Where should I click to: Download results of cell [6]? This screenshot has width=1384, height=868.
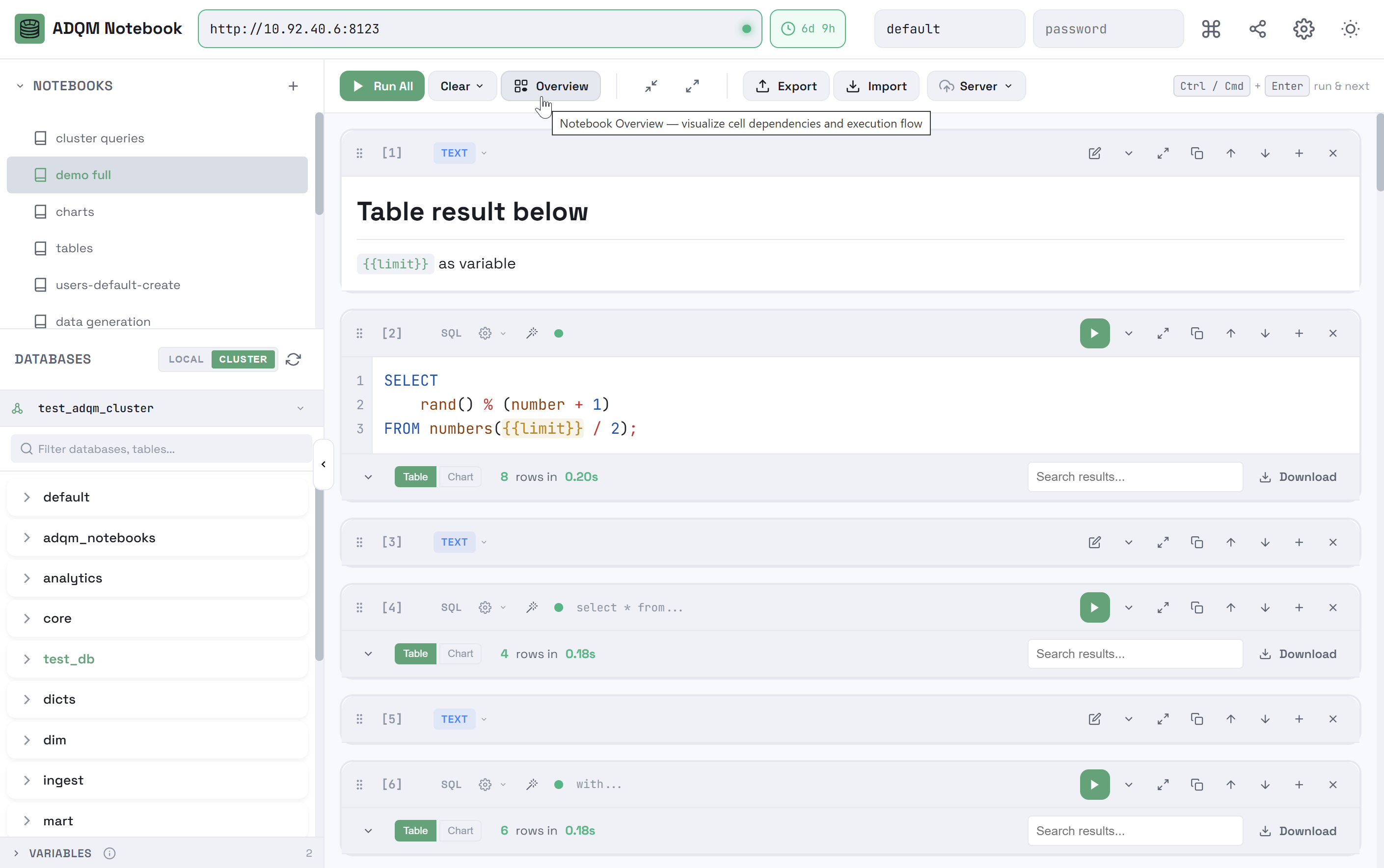pos(1298,831)
